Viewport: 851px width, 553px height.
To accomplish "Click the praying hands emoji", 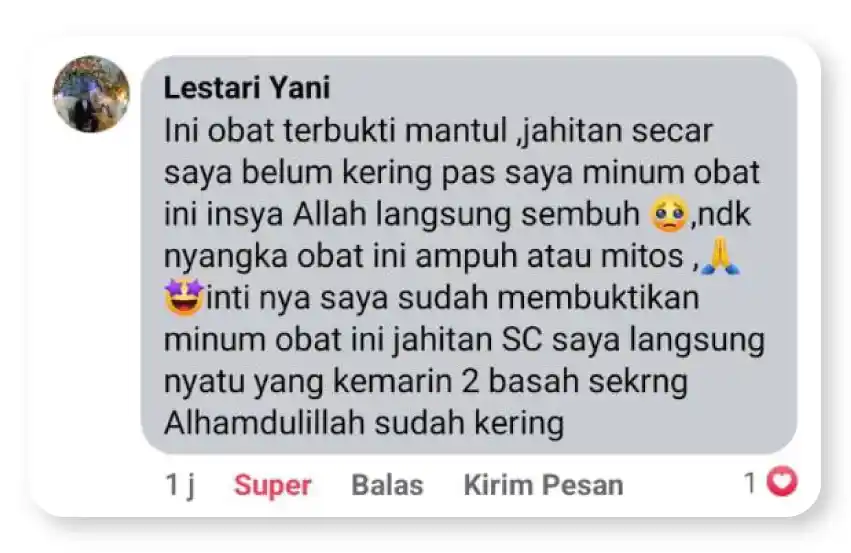I will pyautogui.click(x=720, y=256).
